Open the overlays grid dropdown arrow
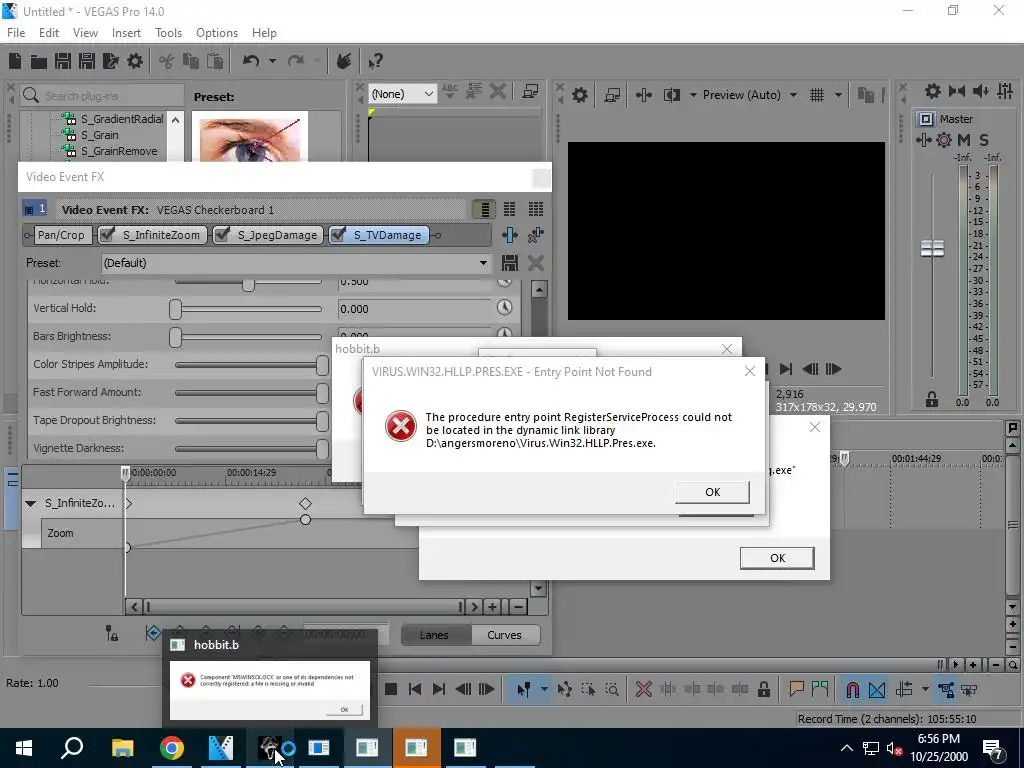Screen dimensions: 1024x768 pyautogui.click(x=838, y=95)
